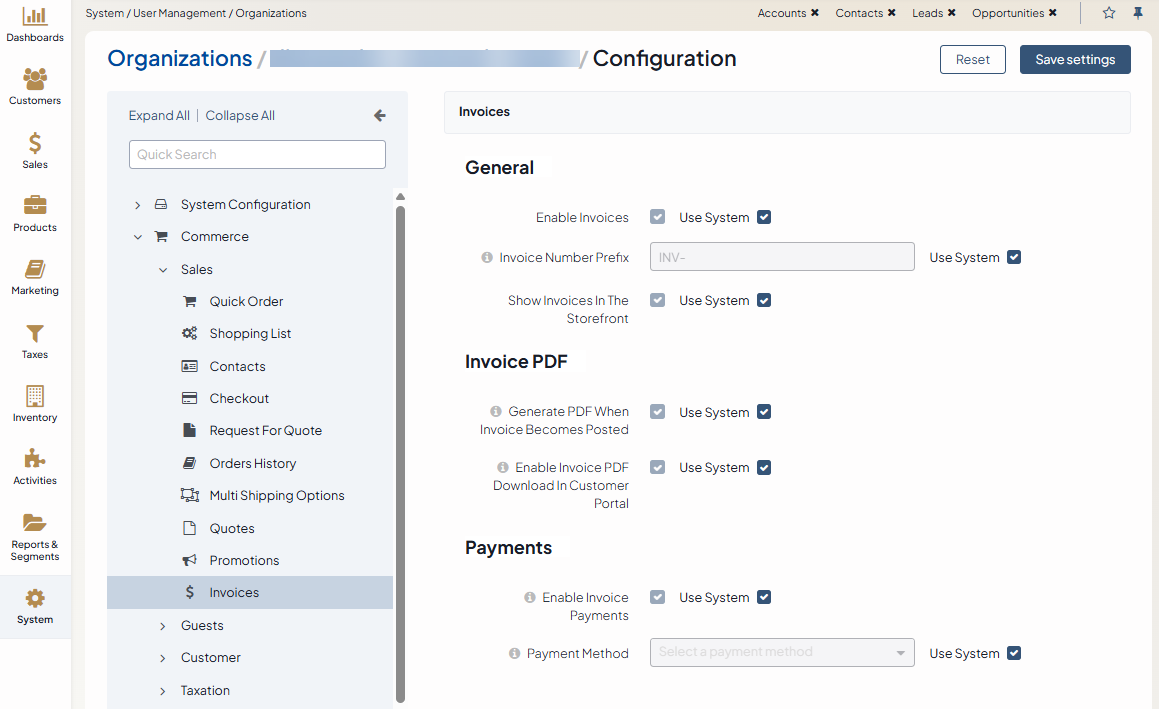
Task: Click the Save settings button
Action: (1075, 59)
